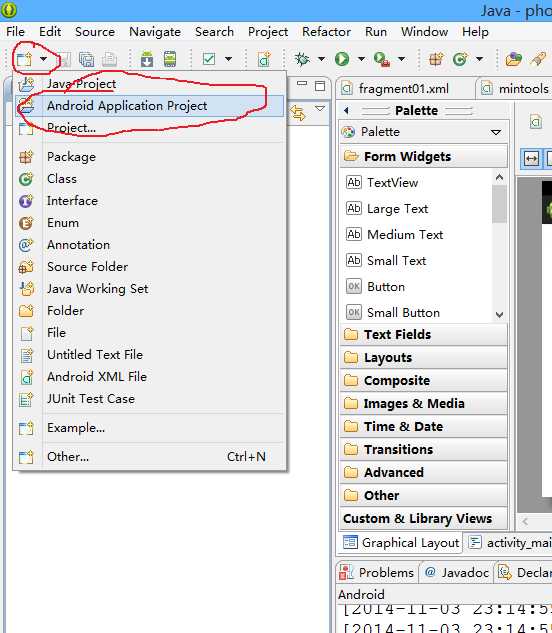552x633 pixels.
Task: Expand the Layouts palette category
Action: coord(424,357)
